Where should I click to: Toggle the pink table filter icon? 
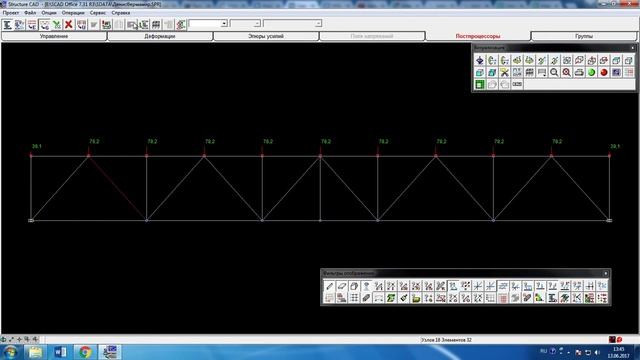click(502, 298)
